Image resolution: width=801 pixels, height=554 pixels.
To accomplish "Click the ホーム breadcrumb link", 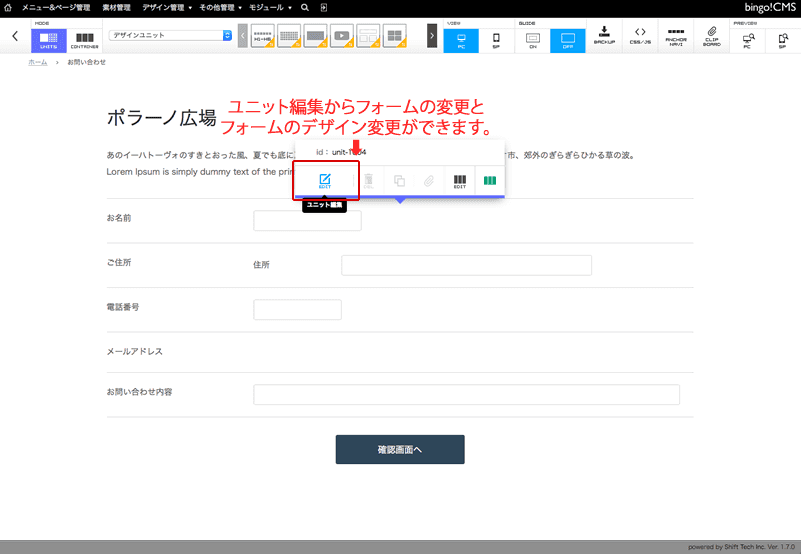I will [x=38, y=62].
